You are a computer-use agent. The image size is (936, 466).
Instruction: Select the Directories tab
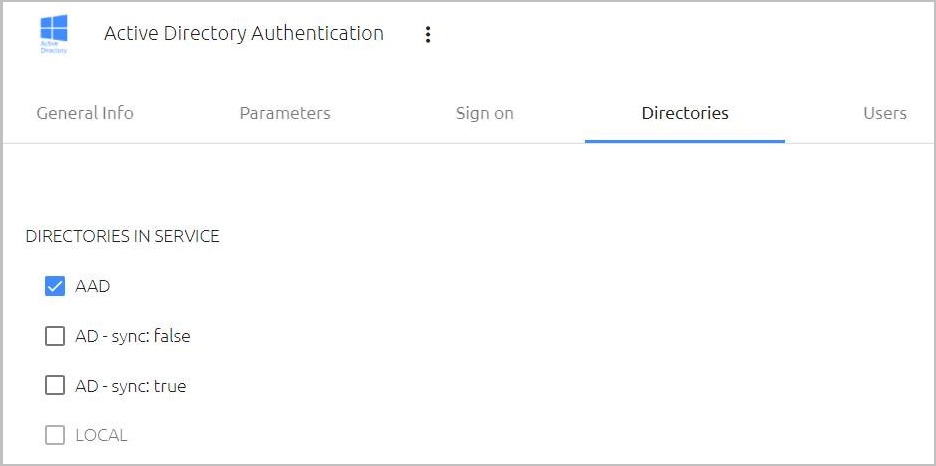(x=685, y=113)
